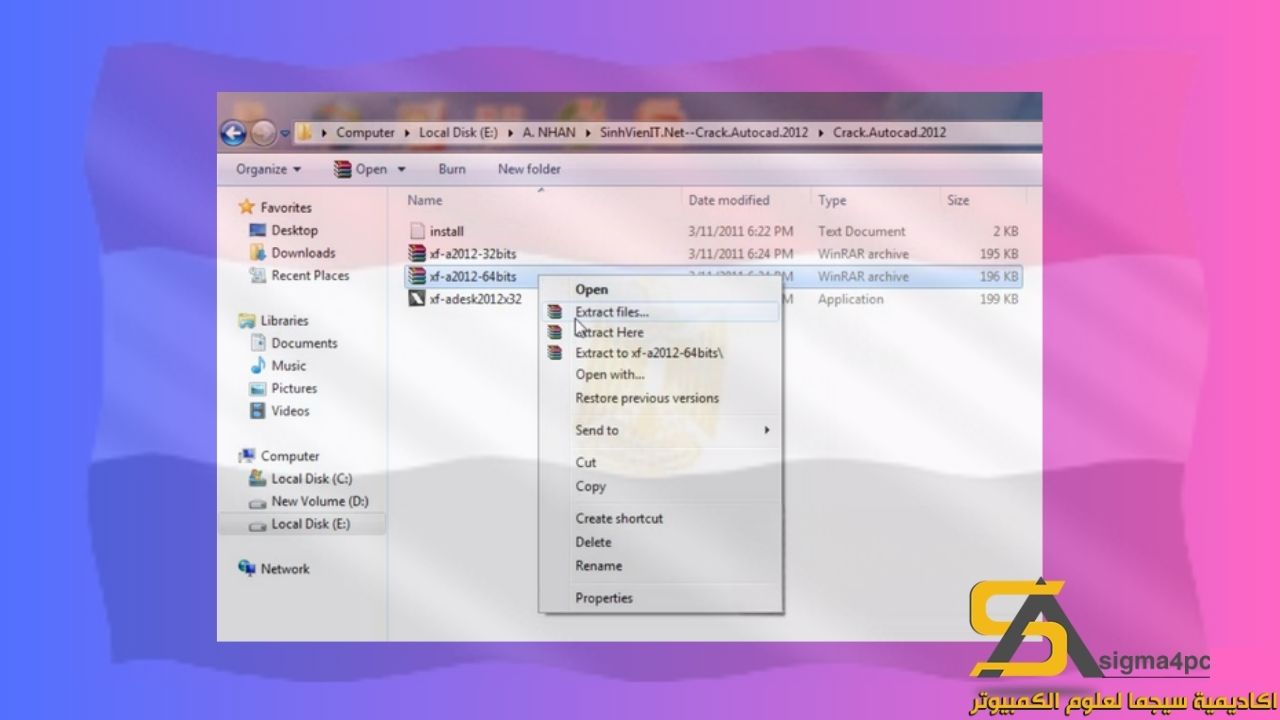The width and height of the screenshot is (1280, 720).
Task: Click the Documents library icon
Action: [x=257, y=343]
